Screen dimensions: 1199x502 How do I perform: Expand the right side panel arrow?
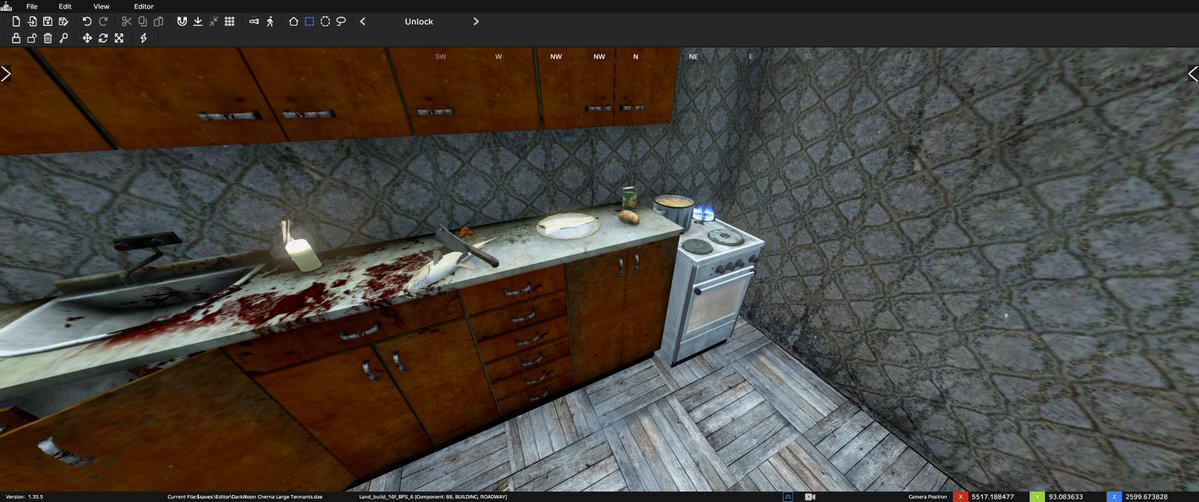coord(1193,73)
